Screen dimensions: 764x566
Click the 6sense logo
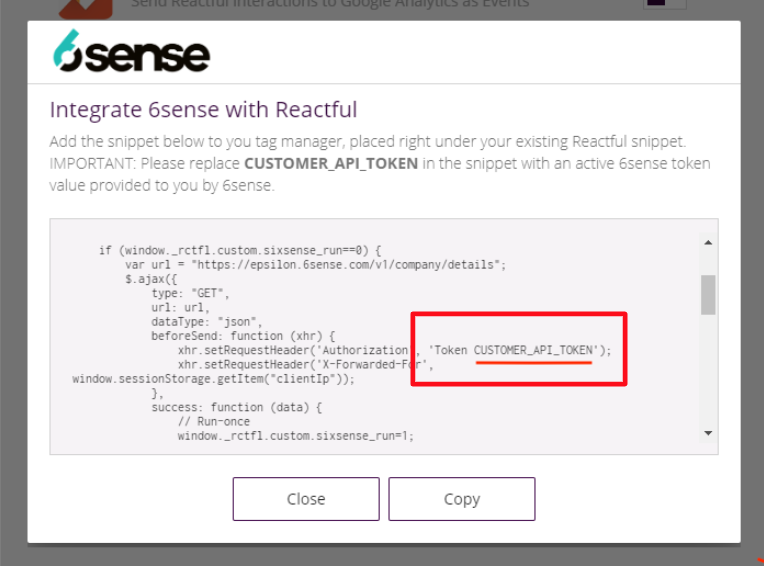pyautogui.click(x=132, y=51)
